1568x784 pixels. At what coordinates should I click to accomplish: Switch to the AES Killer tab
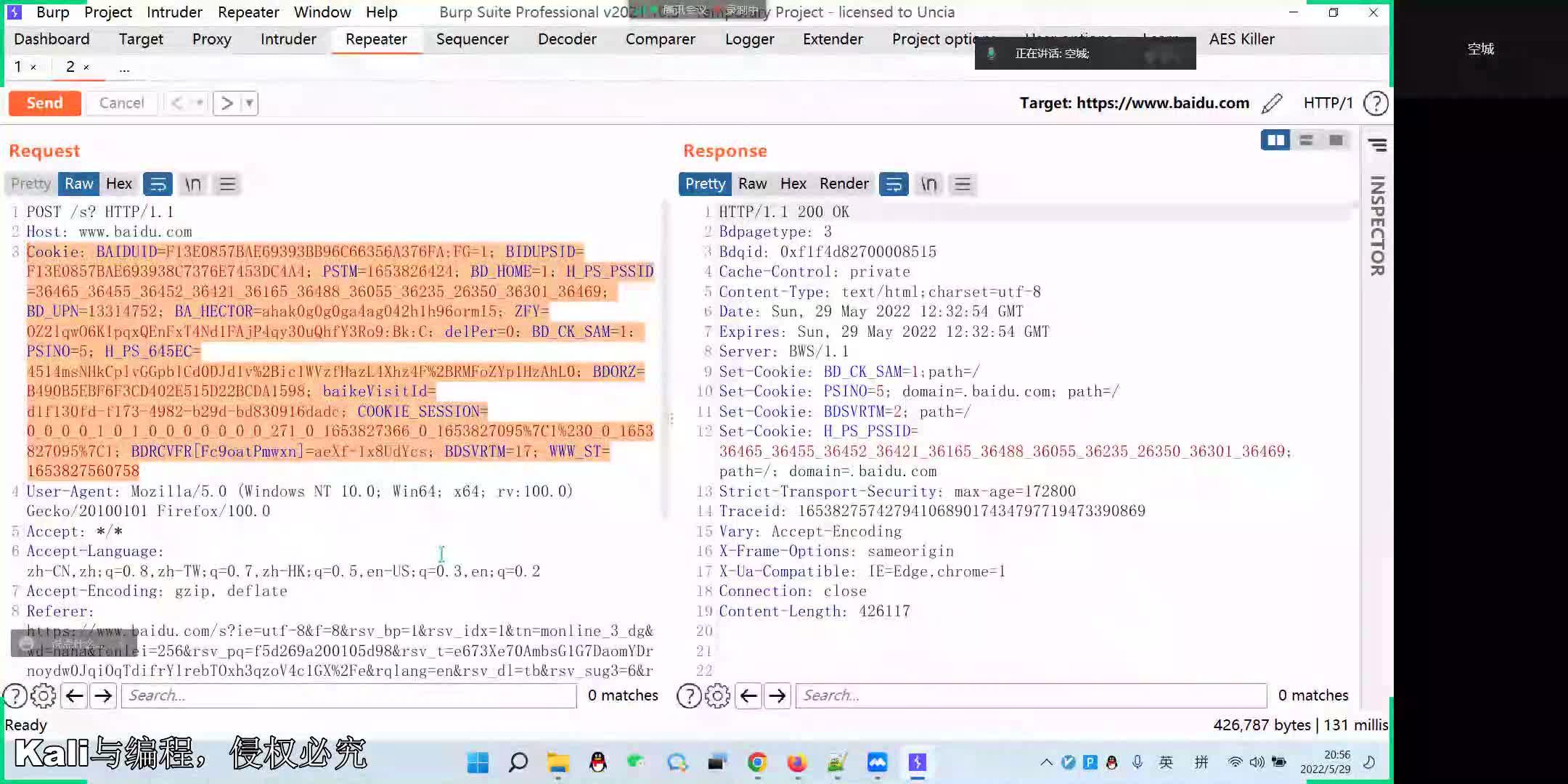(1242, 39)
